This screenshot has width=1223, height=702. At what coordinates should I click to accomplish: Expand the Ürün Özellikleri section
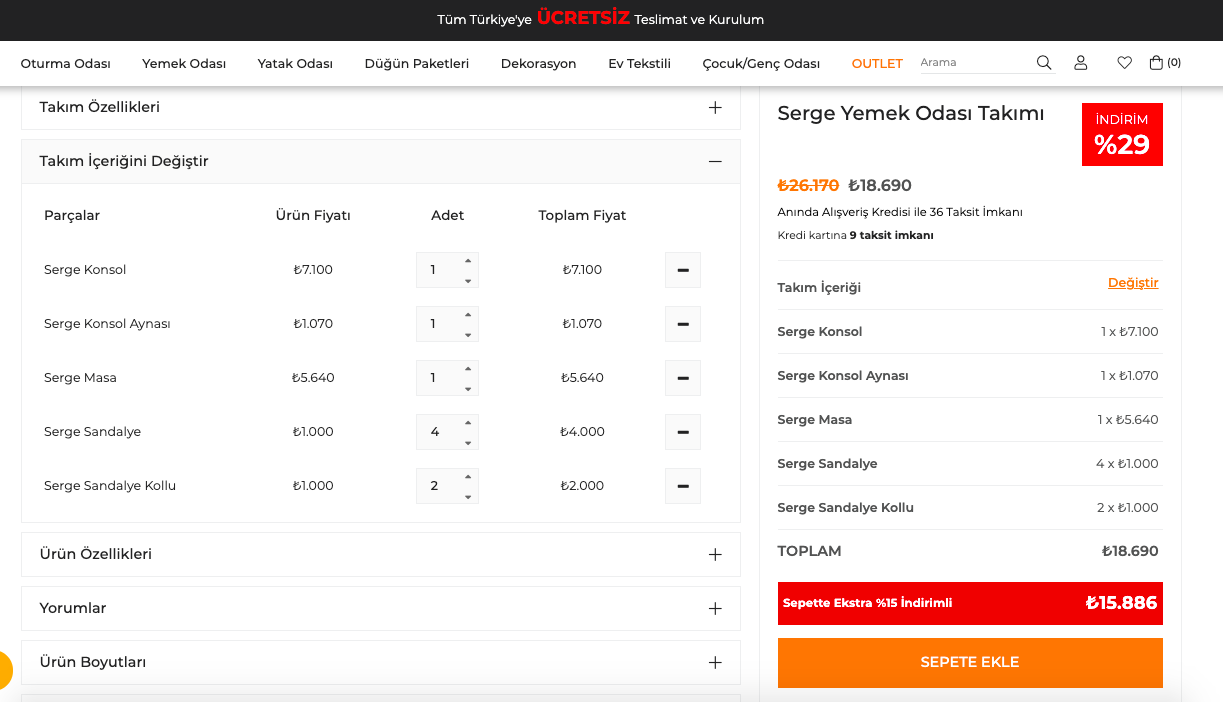click(381, 554)
